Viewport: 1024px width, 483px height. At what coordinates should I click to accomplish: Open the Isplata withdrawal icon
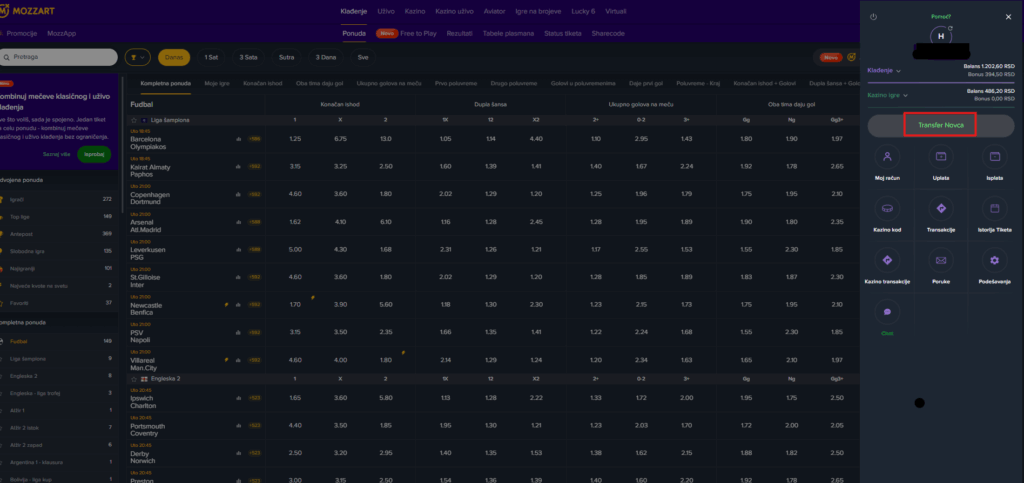[x=993, y=156]
